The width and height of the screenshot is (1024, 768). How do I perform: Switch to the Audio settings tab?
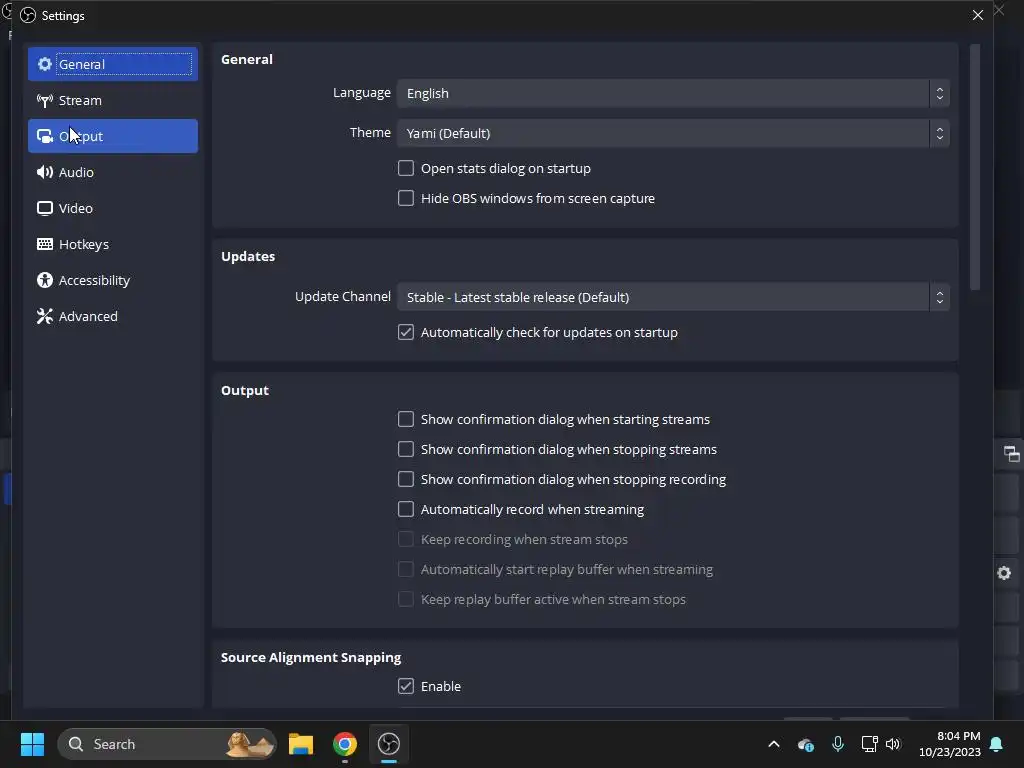click(x=113, y=172)
